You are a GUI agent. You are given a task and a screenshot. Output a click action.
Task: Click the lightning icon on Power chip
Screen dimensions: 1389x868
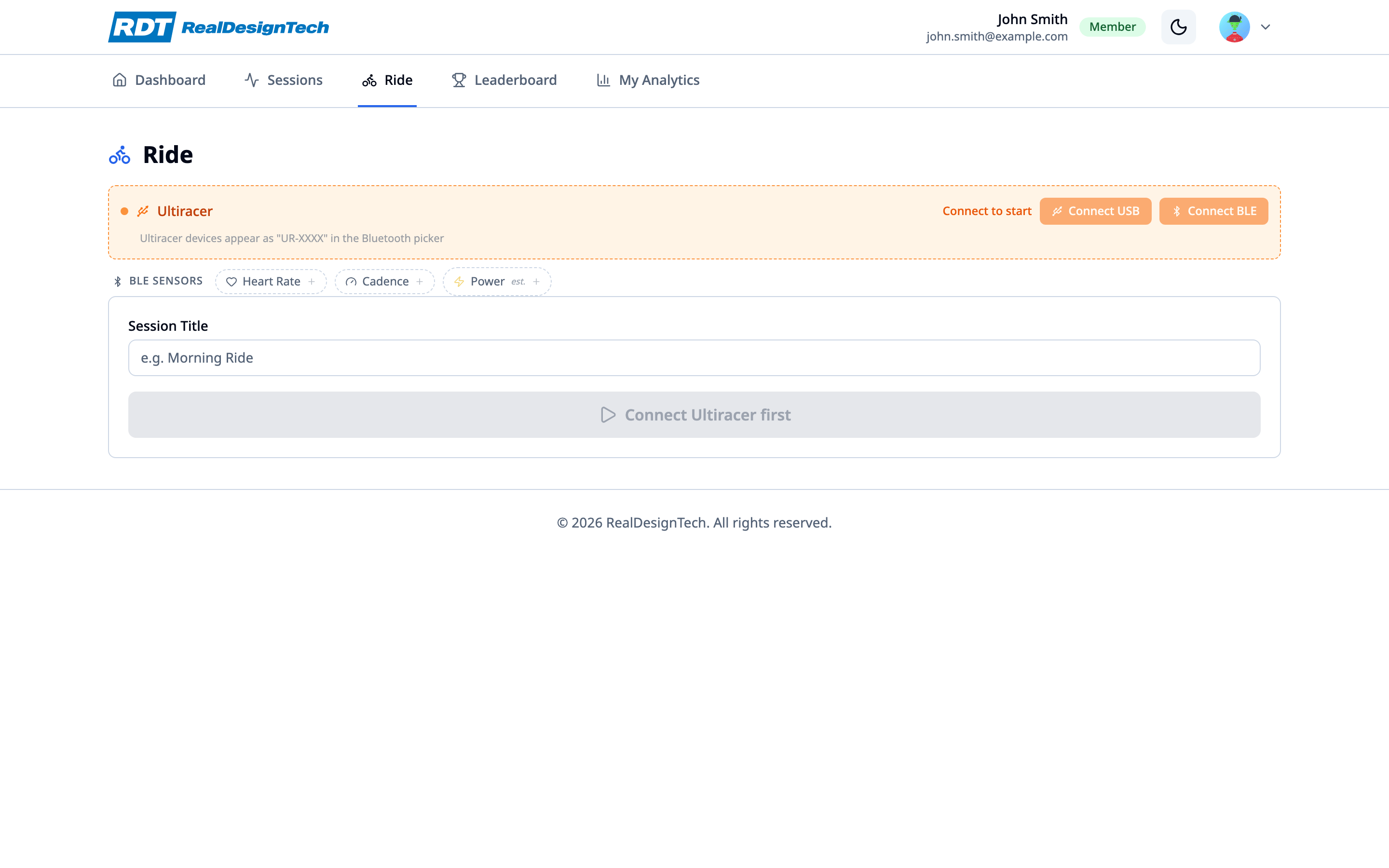[459, 281]
